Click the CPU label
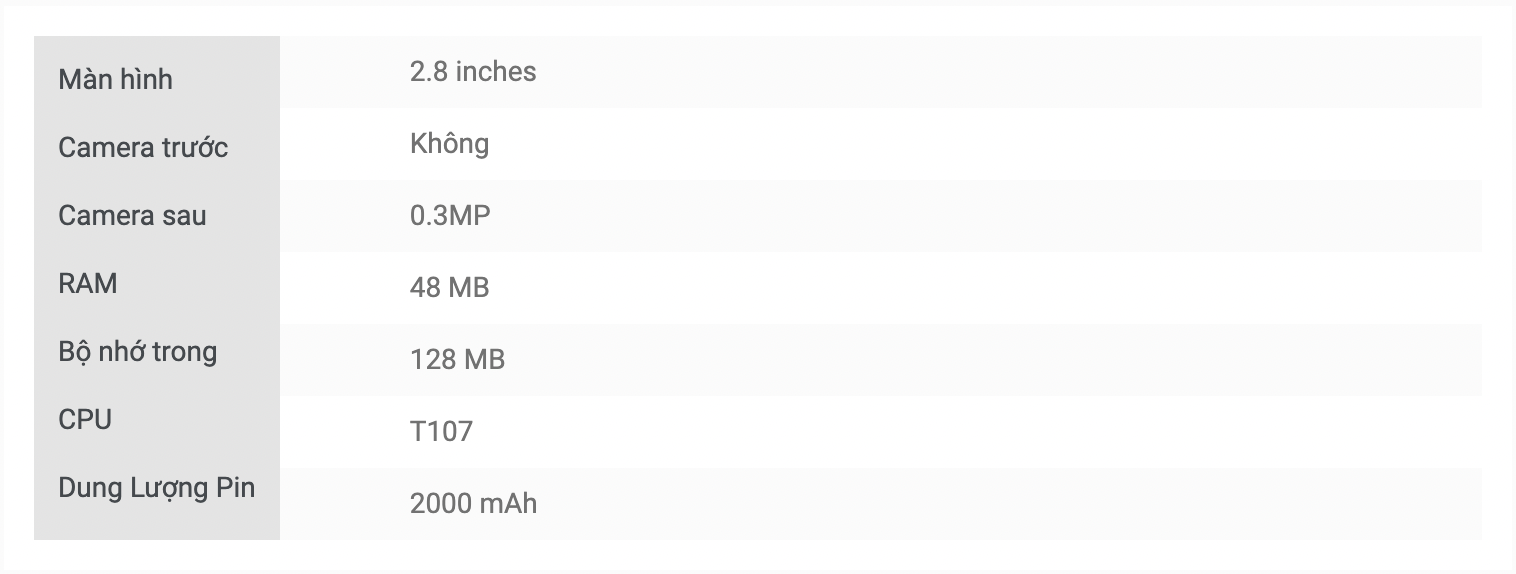Viewport: 1516px width, 574px height. (85, 419)
